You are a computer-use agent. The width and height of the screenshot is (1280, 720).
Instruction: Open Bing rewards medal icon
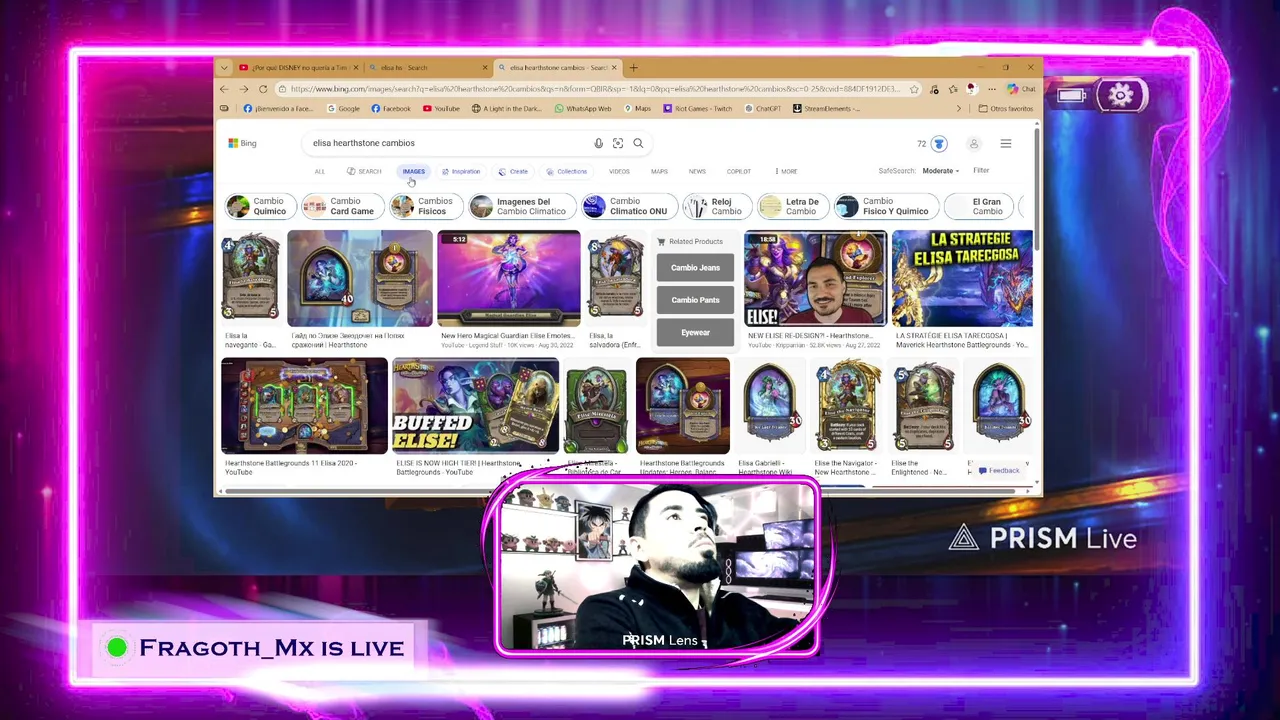click(938, 144)
